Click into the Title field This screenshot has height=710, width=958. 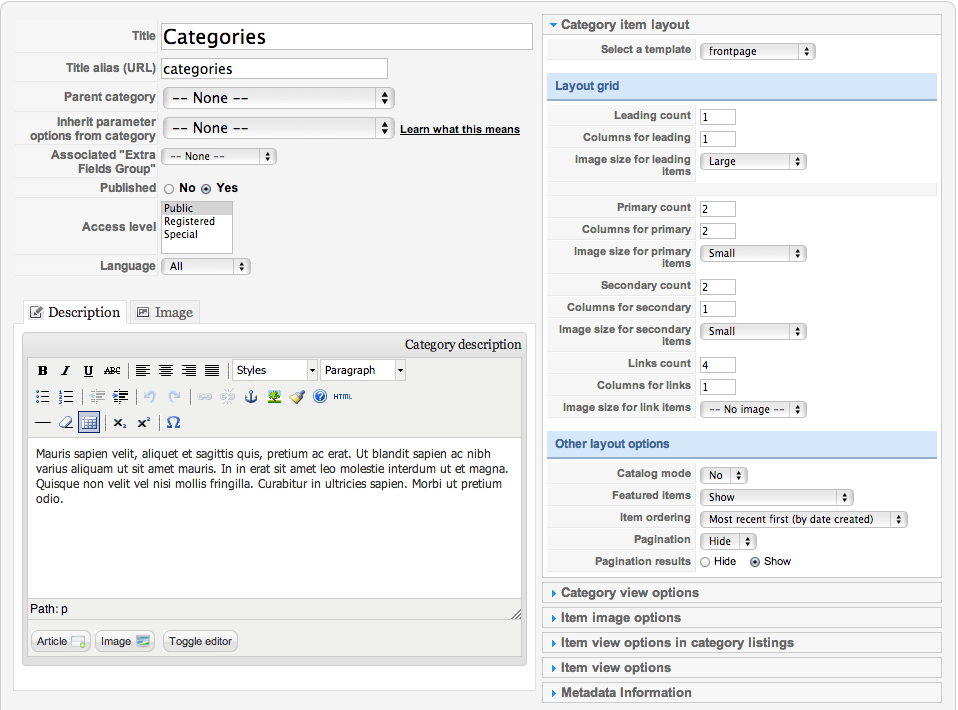coord(347,37)
